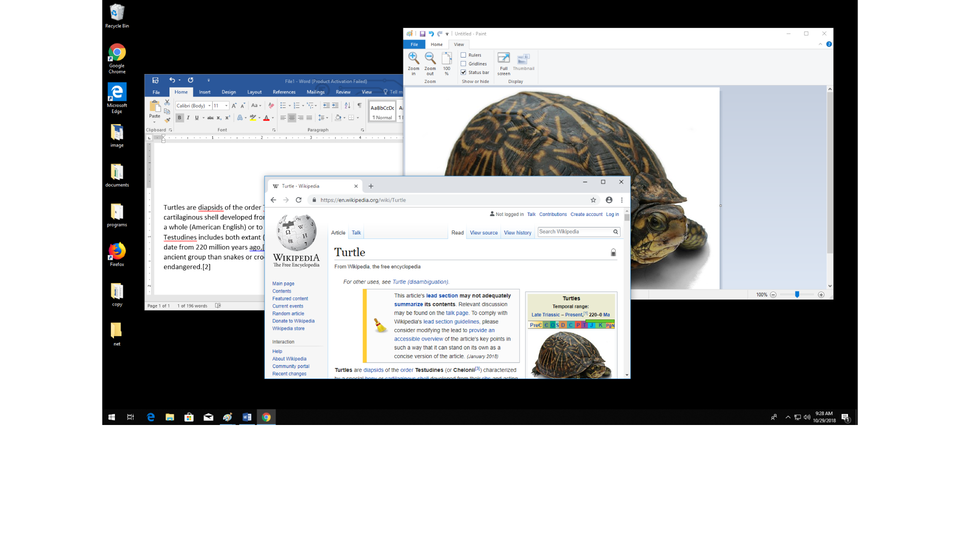The image size is (960, 540).
Task: Uncheck the Status bar checkbox in Paint
Action: [x=463, y=72]
